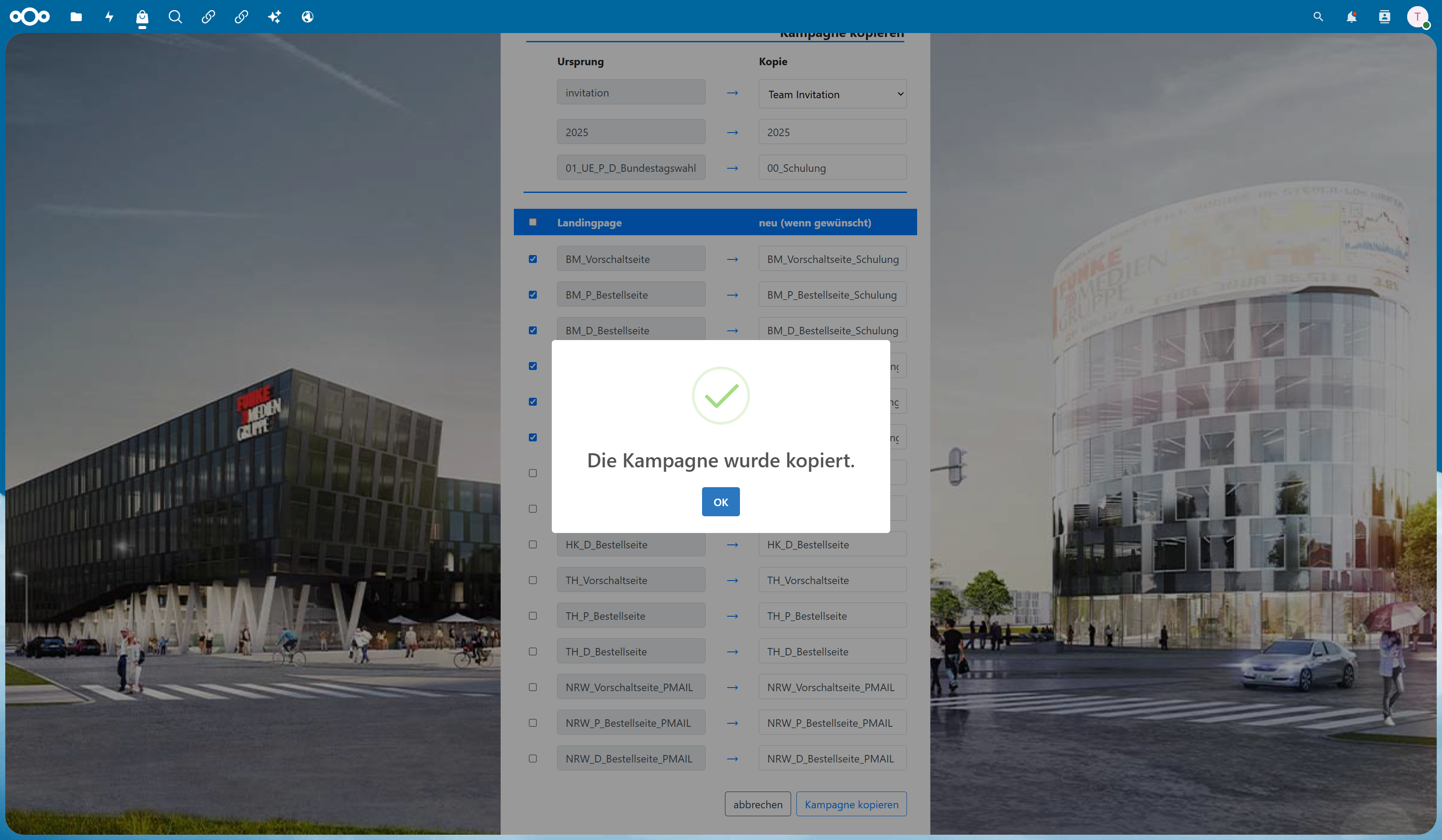
Task: Click the abbrechen button
Action: click(758, 804)
